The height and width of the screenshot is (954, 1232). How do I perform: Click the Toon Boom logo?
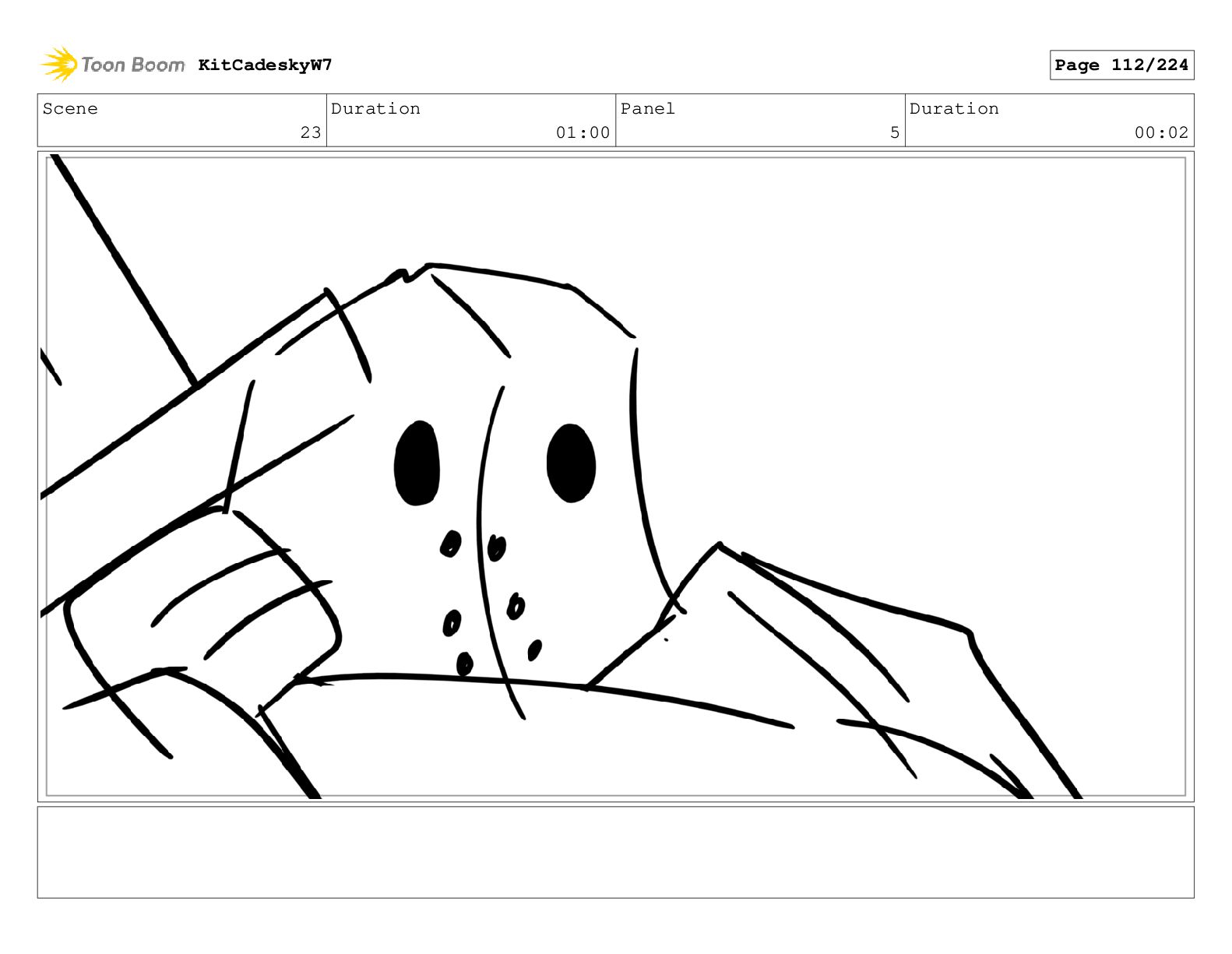click(112, 65)
